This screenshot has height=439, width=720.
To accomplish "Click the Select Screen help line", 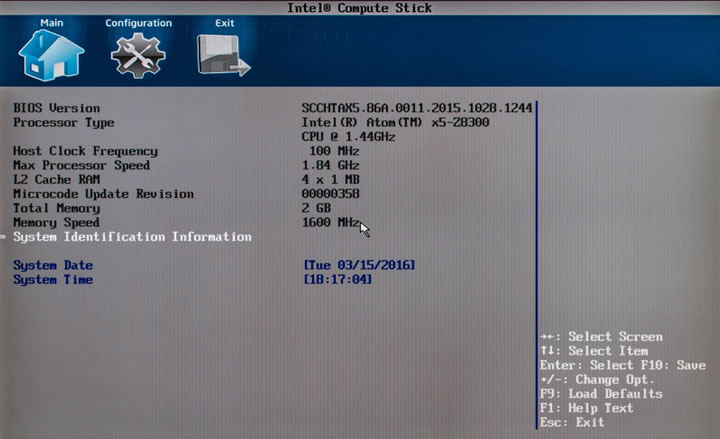I will pos(602,337).
